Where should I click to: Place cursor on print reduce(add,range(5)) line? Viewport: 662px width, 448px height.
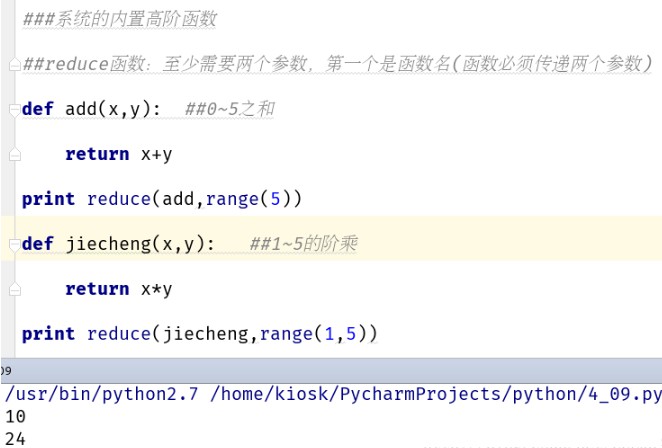pyautogui.click(x=162, y=199)
